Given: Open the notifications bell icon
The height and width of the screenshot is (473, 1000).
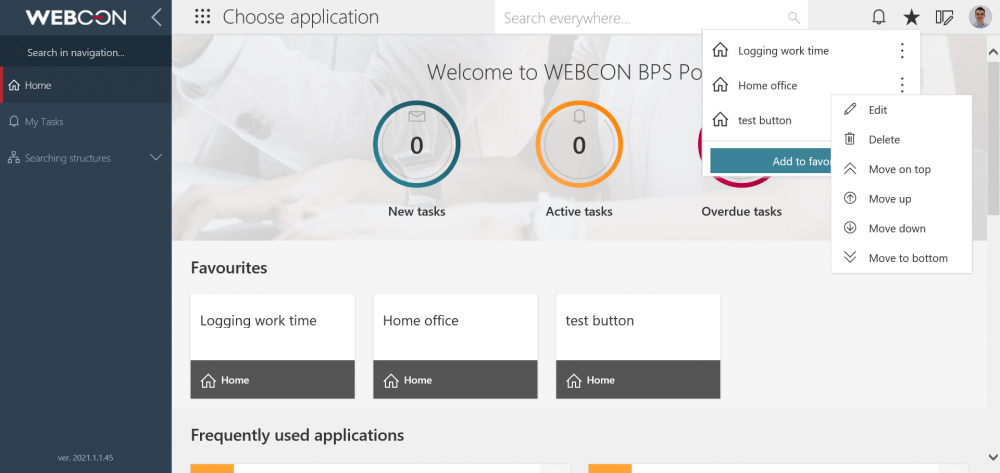Looking at the screenshot, I should click(x=879, y=17).
